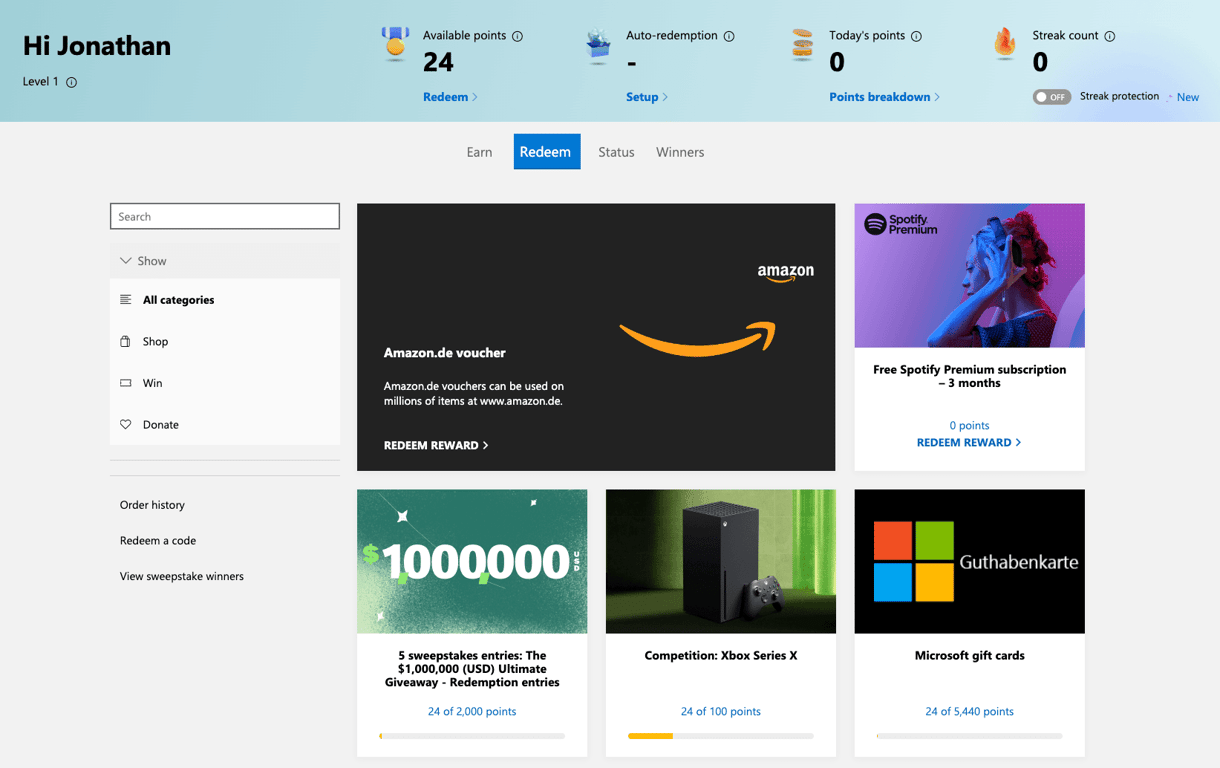The height and width of the screenshot is (768, 1220).
Task: Open View sweepstake winners
Action: coord(182,576)
